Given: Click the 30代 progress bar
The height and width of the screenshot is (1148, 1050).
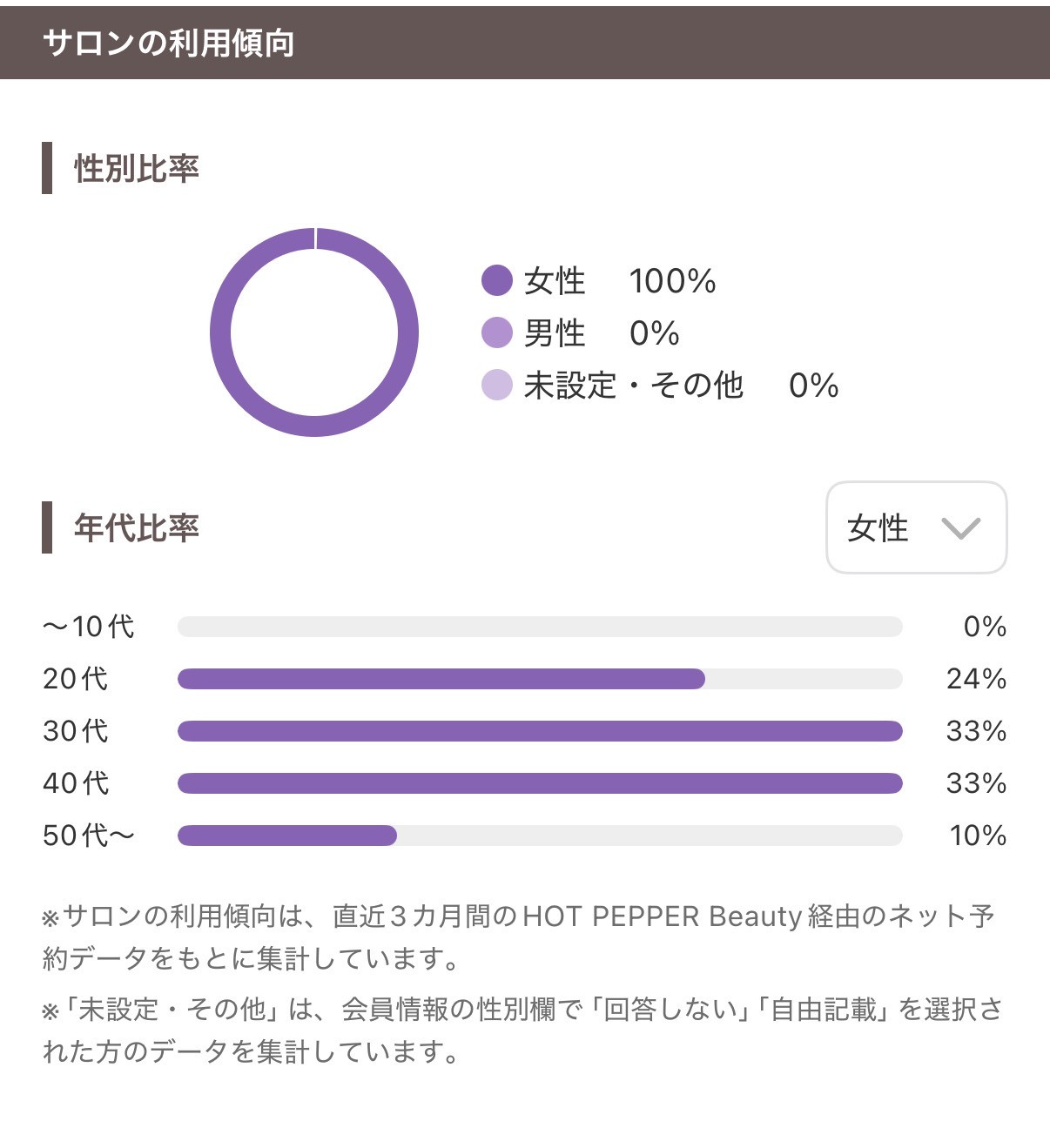Looking at the screenshot, I should coord(540,731).
